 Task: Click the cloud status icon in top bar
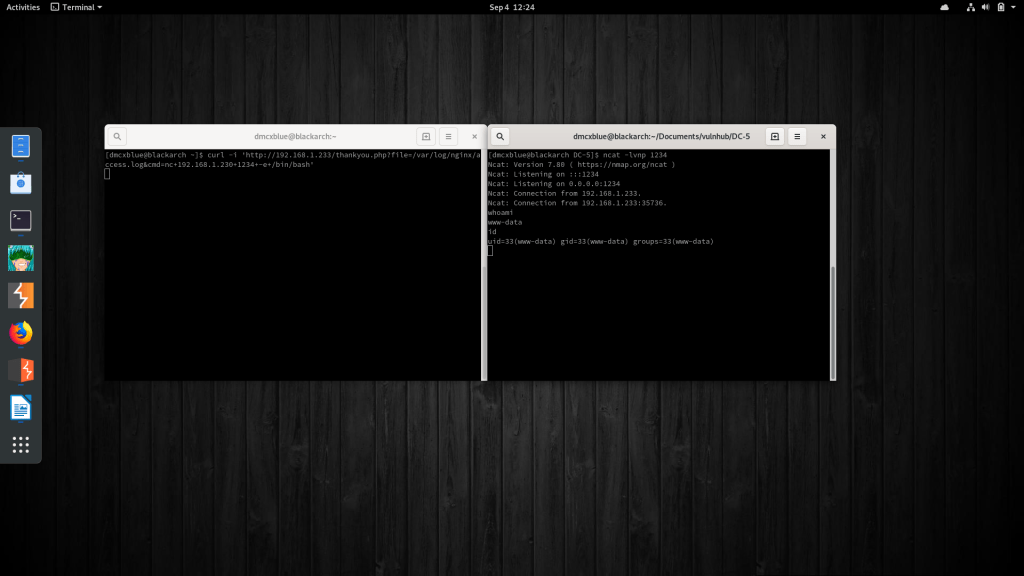pos(944,7)
